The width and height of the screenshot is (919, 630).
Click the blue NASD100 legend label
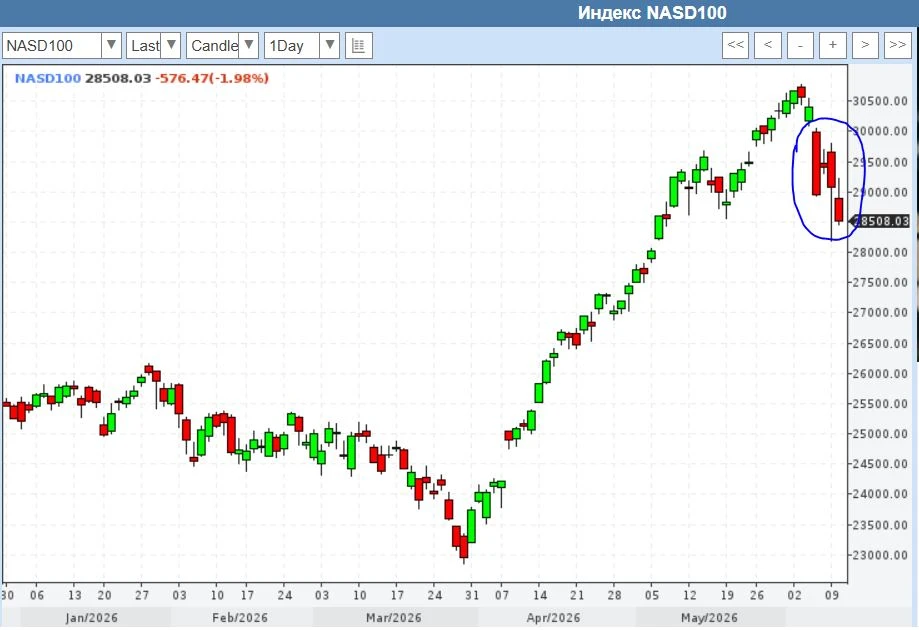[x=47, y=78]
